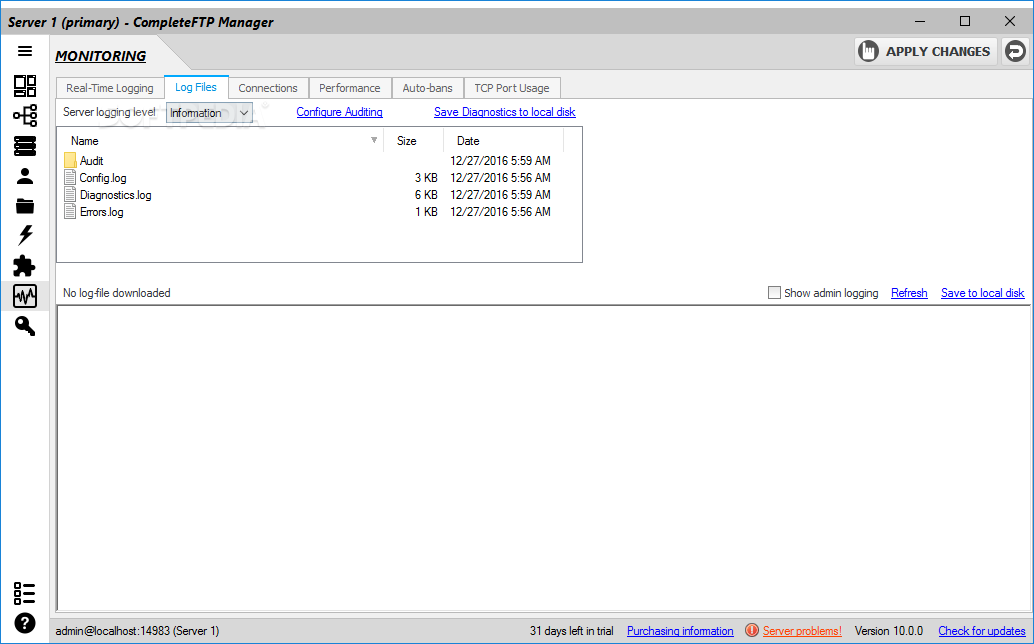
Task: Click the APPLY CHANGES button
Action: [x=925, y=51]
